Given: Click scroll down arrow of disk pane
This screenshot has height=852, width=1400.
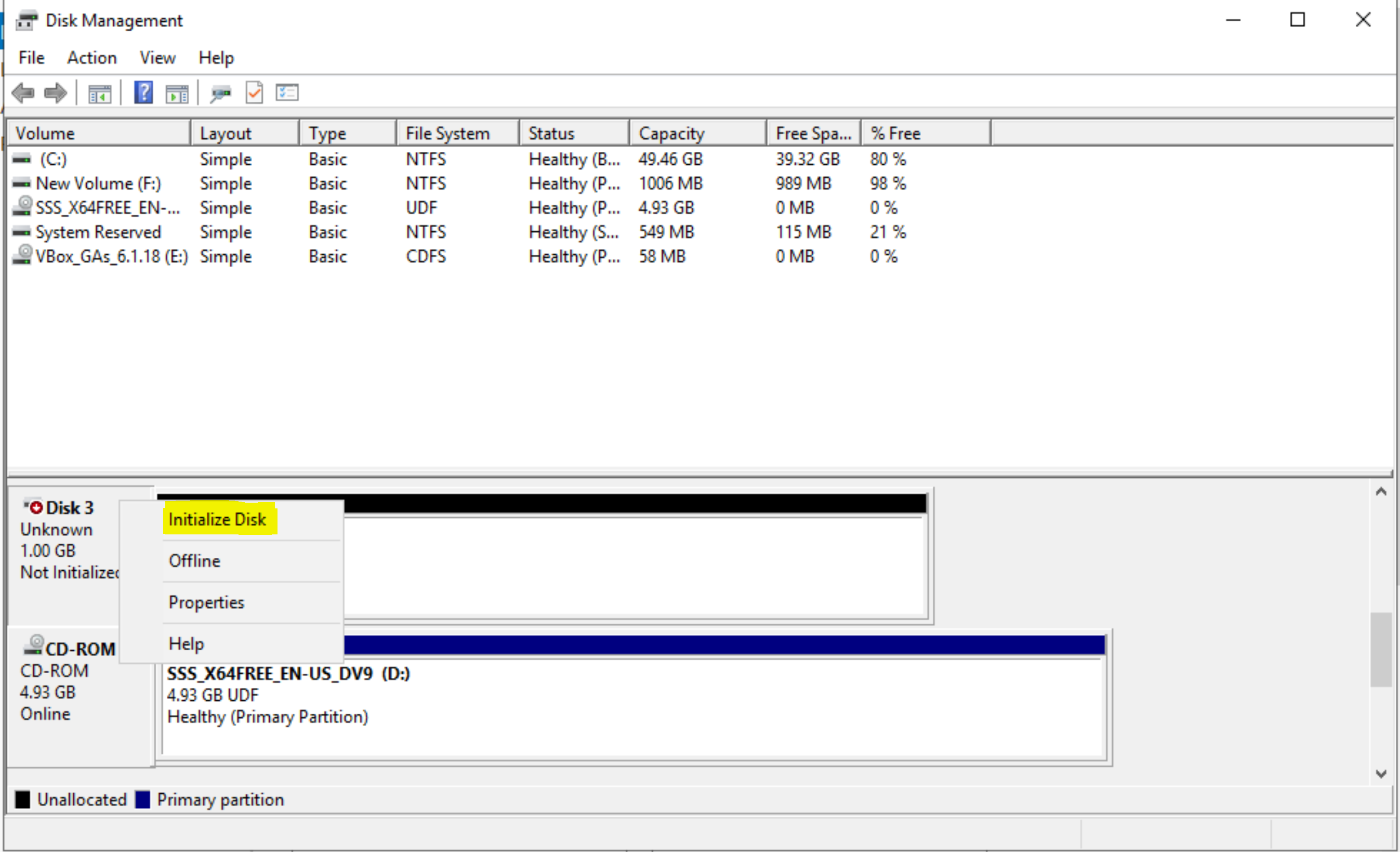Looking at the screenshot, I should click(x=1381, y=774).
